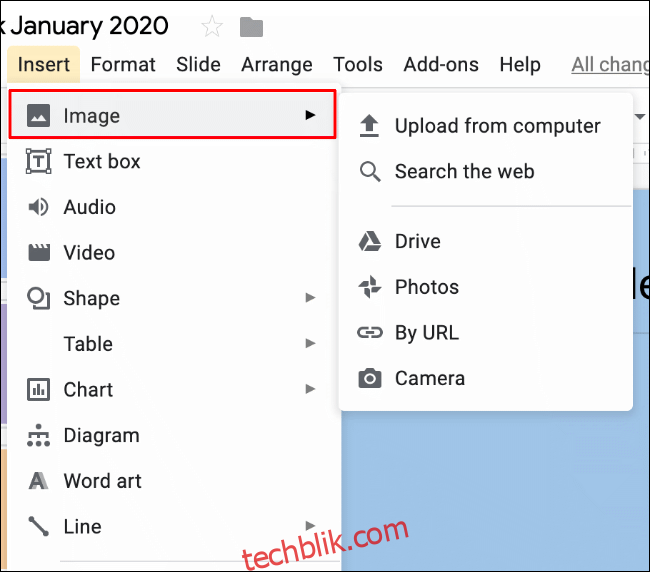
Task: Click the Text box icon
Action: click(39, 161)
